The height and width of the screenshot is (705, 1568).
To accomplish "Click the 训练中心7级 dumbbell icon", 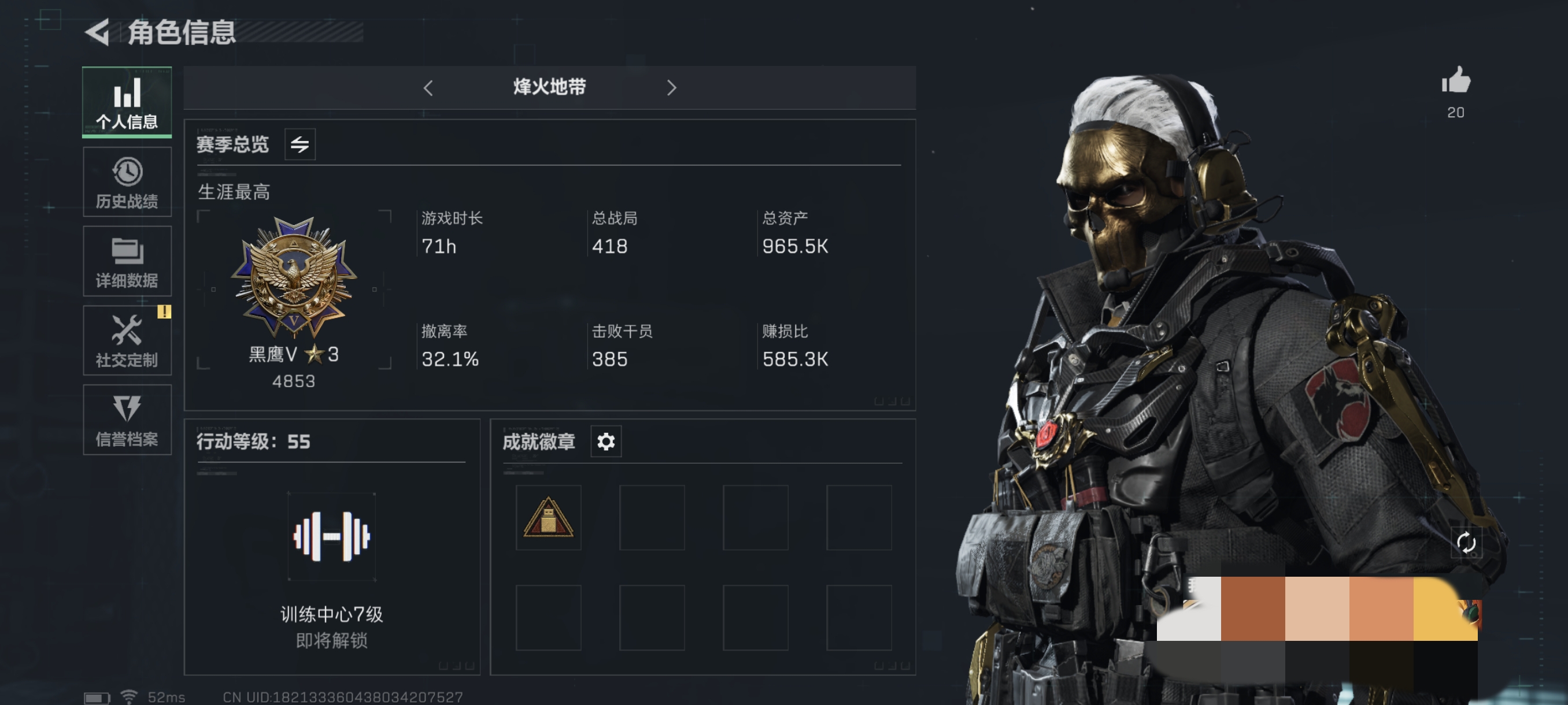I will click(x=332, y=536).
